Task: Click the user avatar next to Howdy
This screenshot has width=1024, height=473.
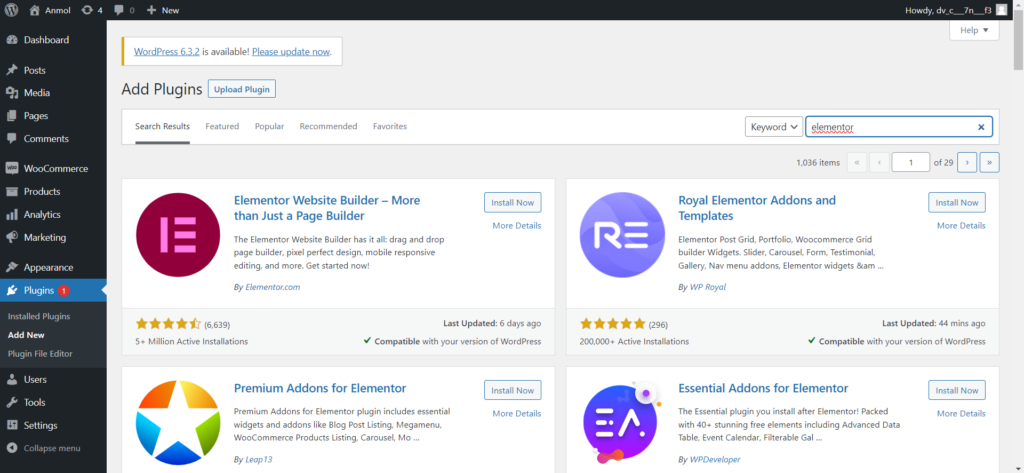Action: (x=1001, y=10)
